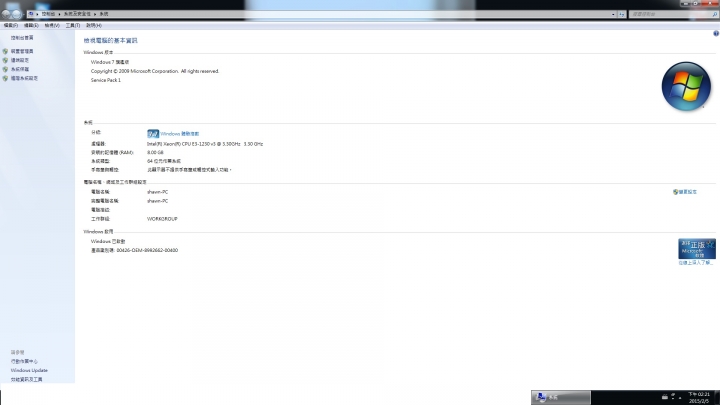720x405 pixels.
Task: Select Control Panel (控制台) in the breadcrumb
Action: 48,14
